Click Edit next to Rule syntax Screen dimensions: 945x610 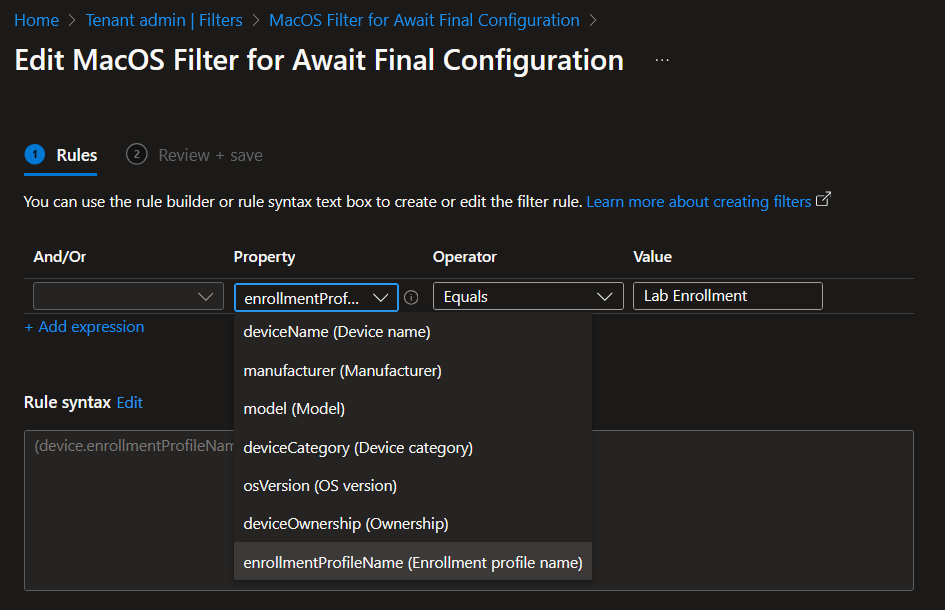[x=130, y=403]
